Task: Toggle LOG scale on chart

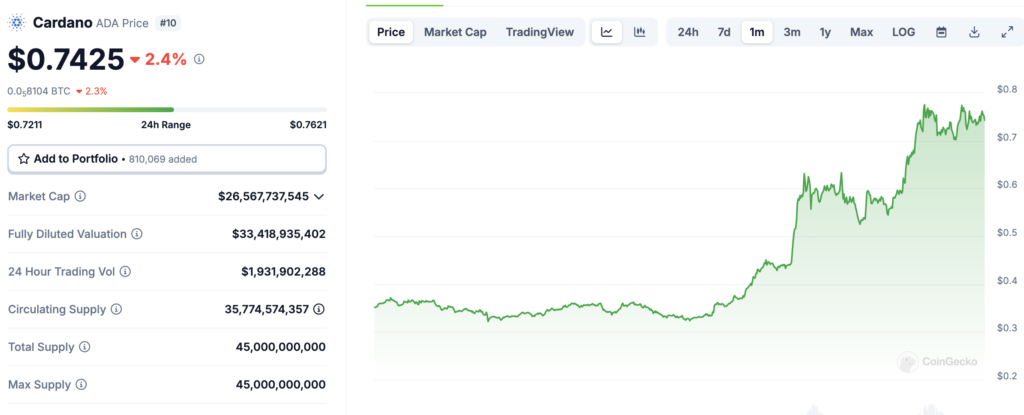Action: (903, 32)
